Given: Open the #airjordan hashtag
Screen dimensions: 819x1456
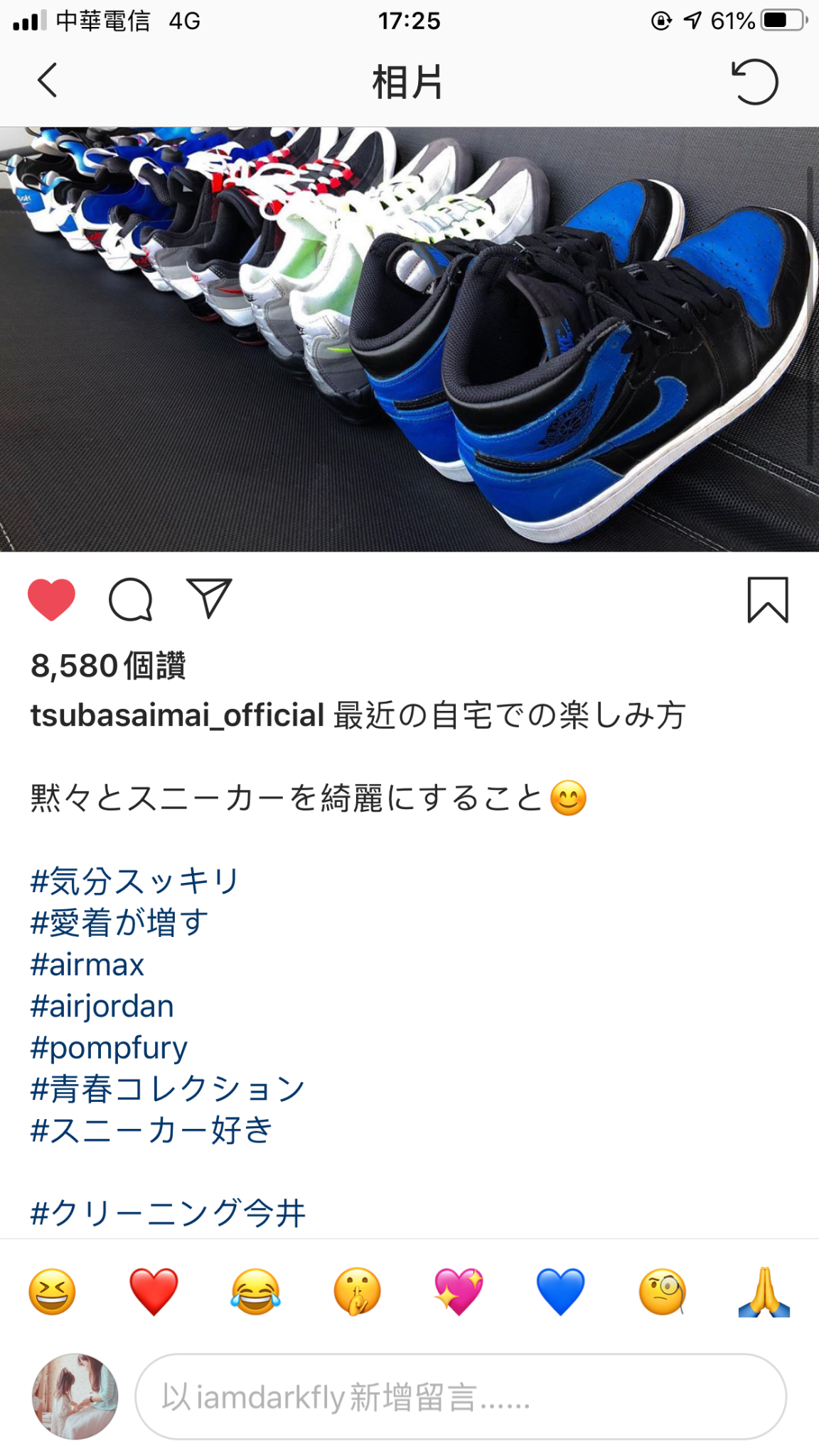Looking at the screenshot, I should (x=102, y=1007).
